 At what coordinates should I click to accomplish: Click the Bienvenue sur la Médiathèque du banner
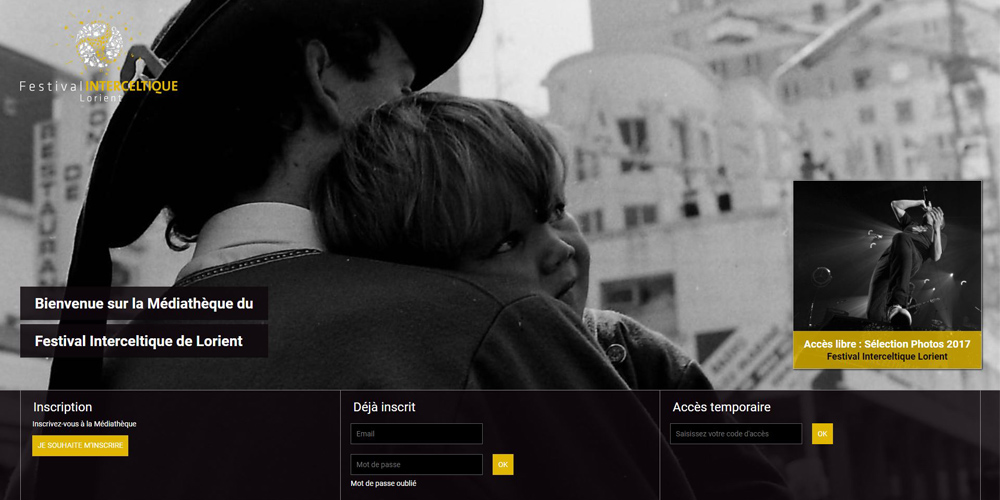click(144, 303)
